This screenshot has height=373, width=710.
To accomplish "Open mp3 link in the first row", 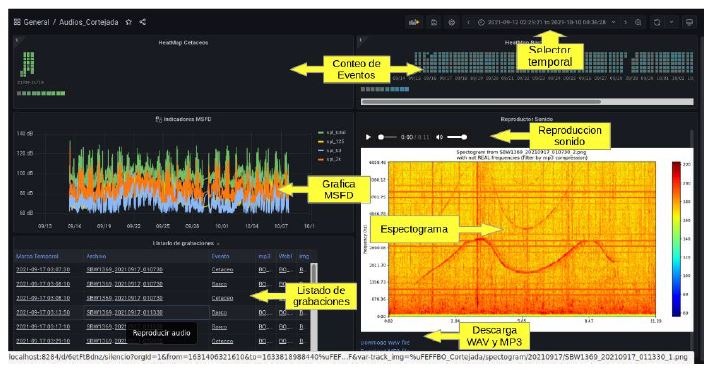I will tap(264, 270).
